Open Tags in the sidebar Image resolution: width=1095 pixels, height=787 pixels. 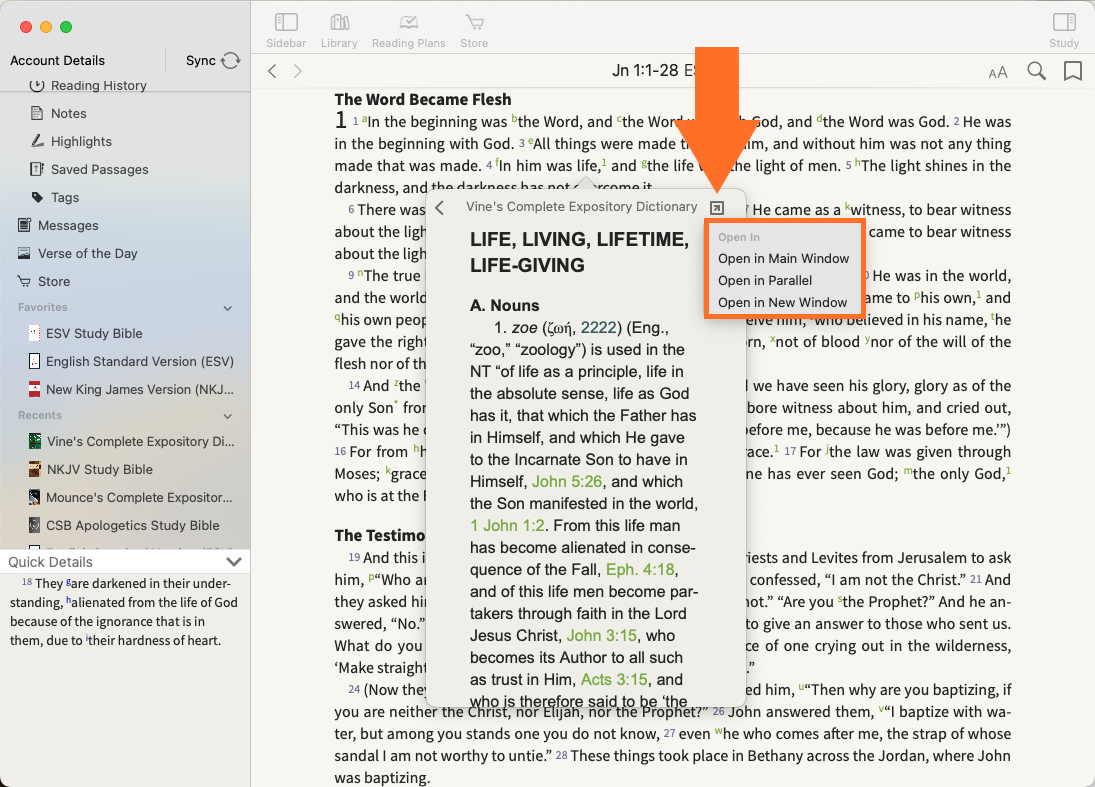point(65,197)
